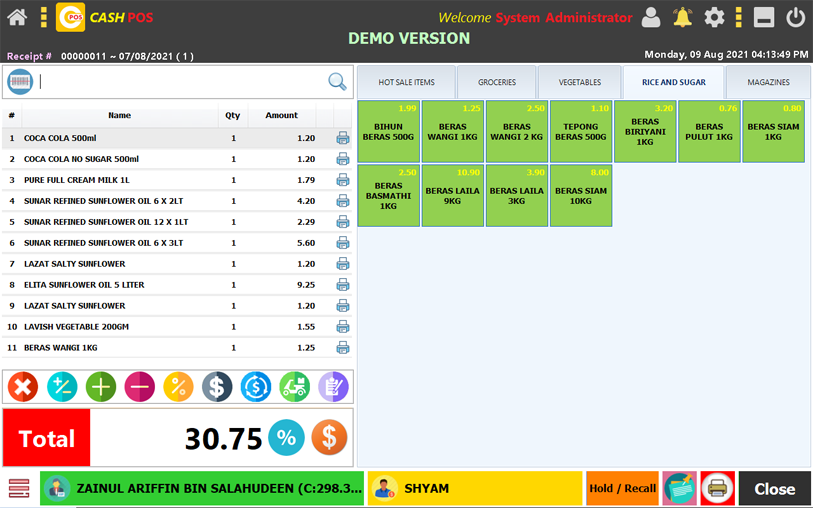Click the pink minus decrease quantity icon
Viewport: 813px width, 508px height.
(139, 387)
